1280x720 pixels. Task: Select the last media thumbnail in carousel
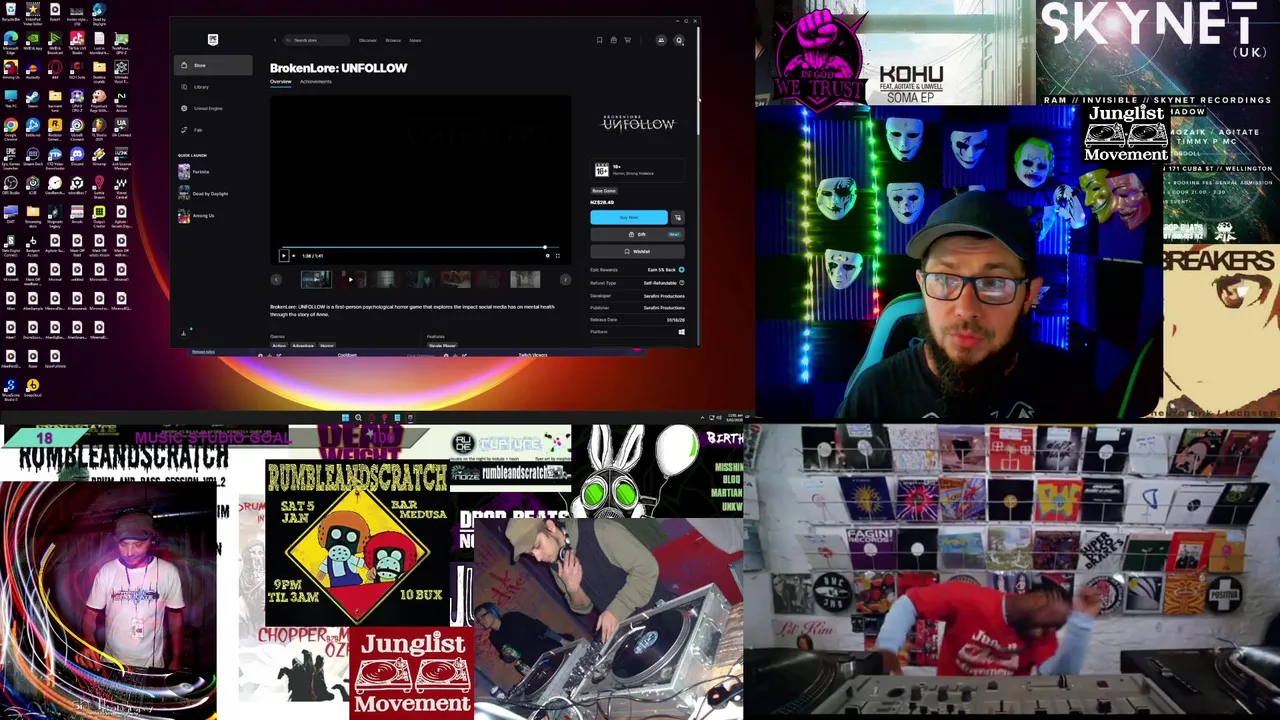pos(525,279)
